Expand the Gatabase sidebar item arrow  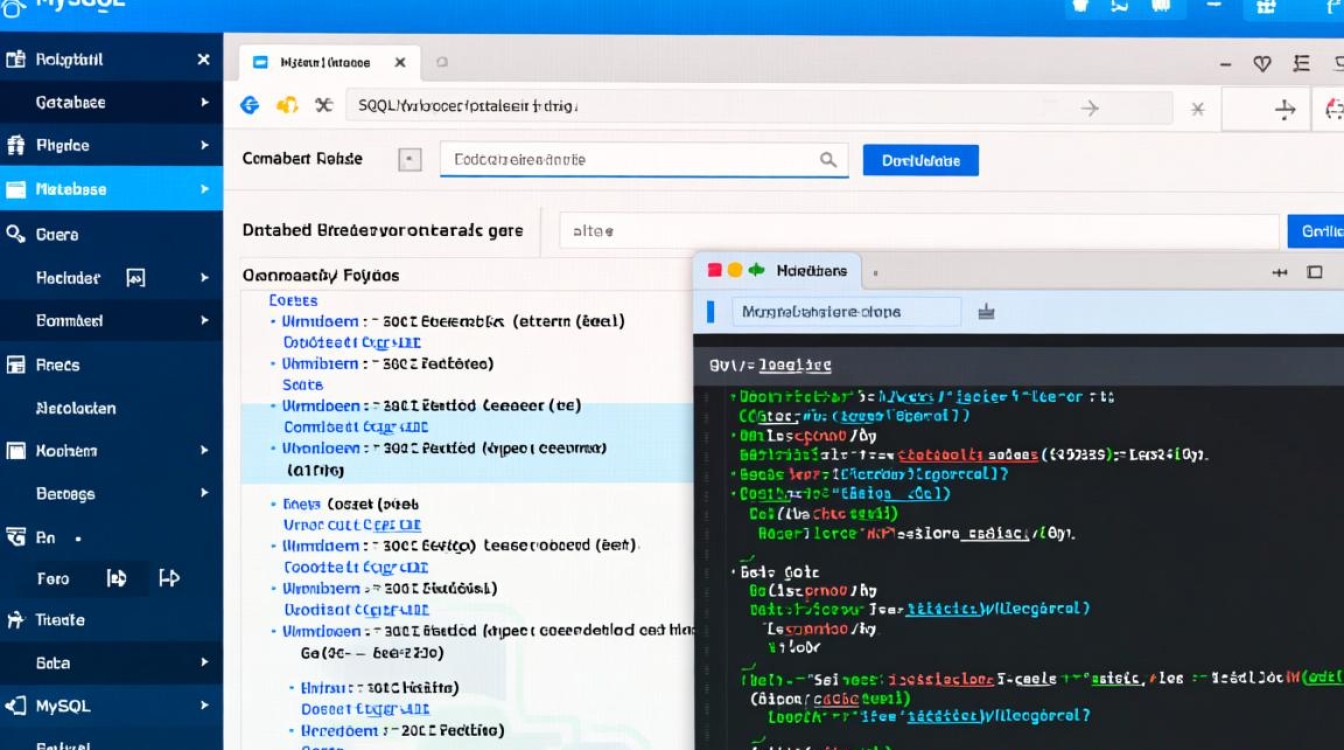pos(204,102)
